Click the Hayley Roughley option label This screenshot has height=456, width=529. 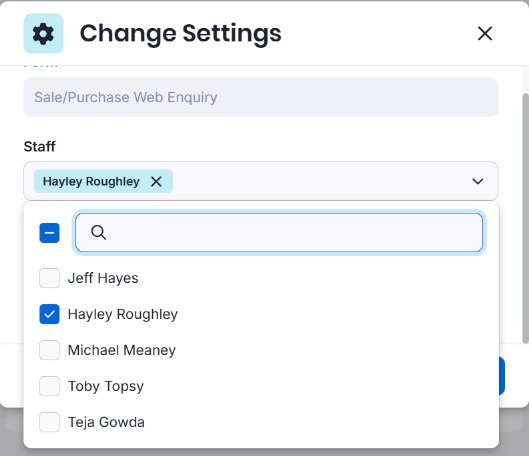coord(122,314)
